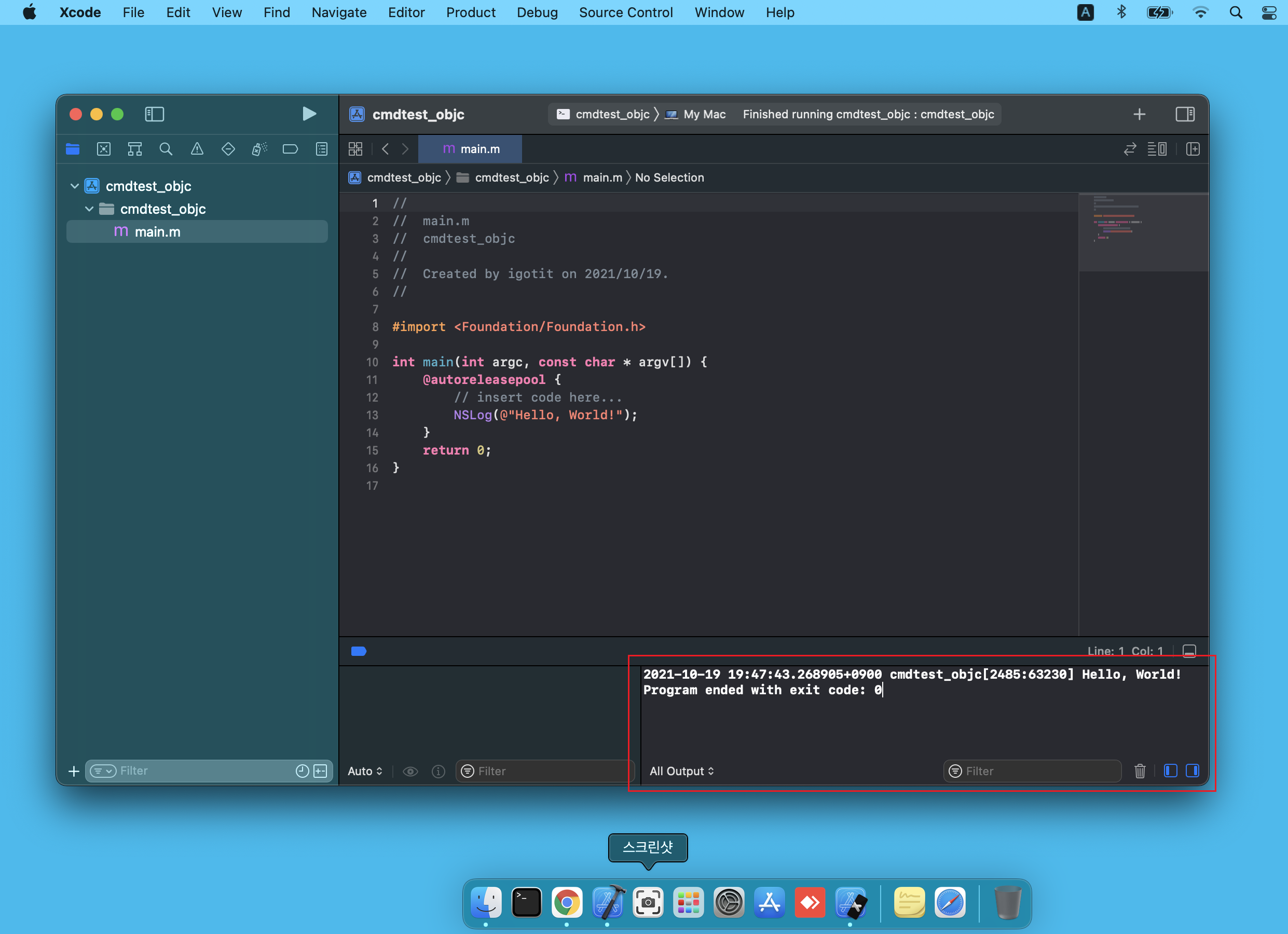
Task: Select the main.m editor tab
Action: 470,149
